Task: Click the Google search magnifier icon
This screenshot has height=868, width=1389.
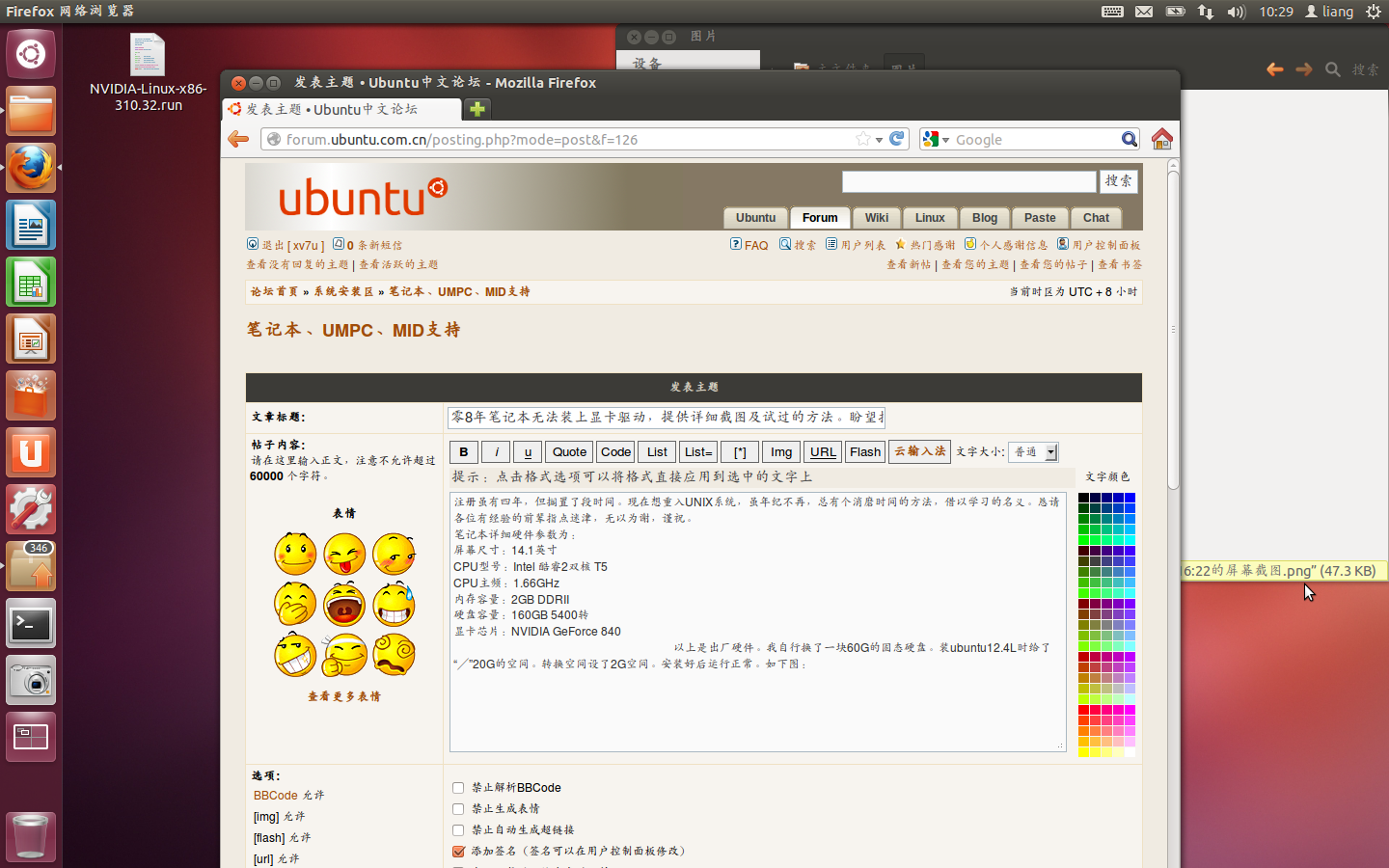Action: [x=1129, y=140]
